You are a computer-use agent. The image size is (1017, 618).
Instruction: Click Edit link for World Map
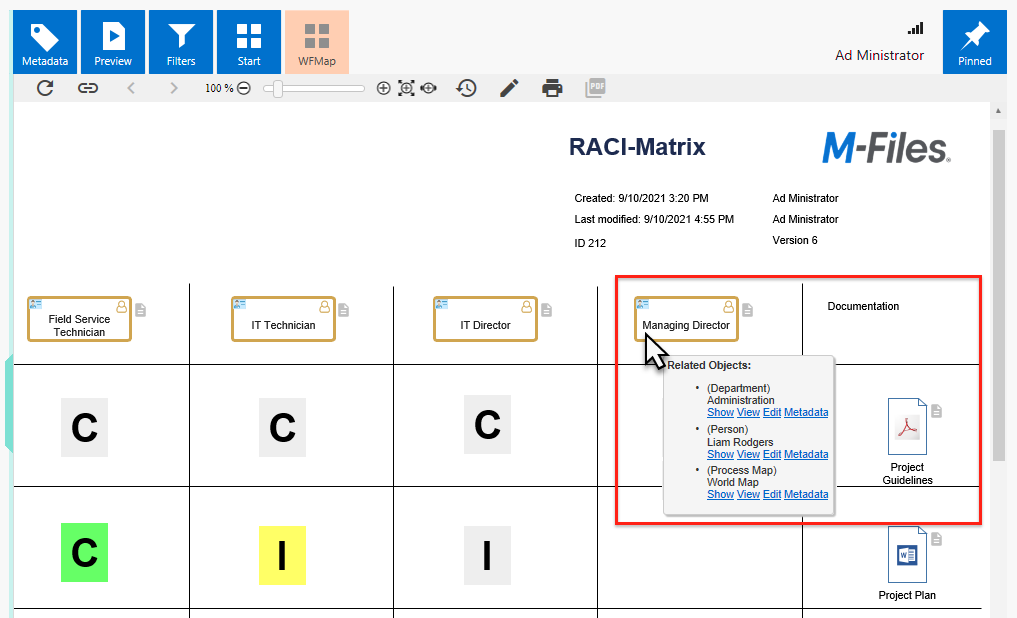coord(772,495)
